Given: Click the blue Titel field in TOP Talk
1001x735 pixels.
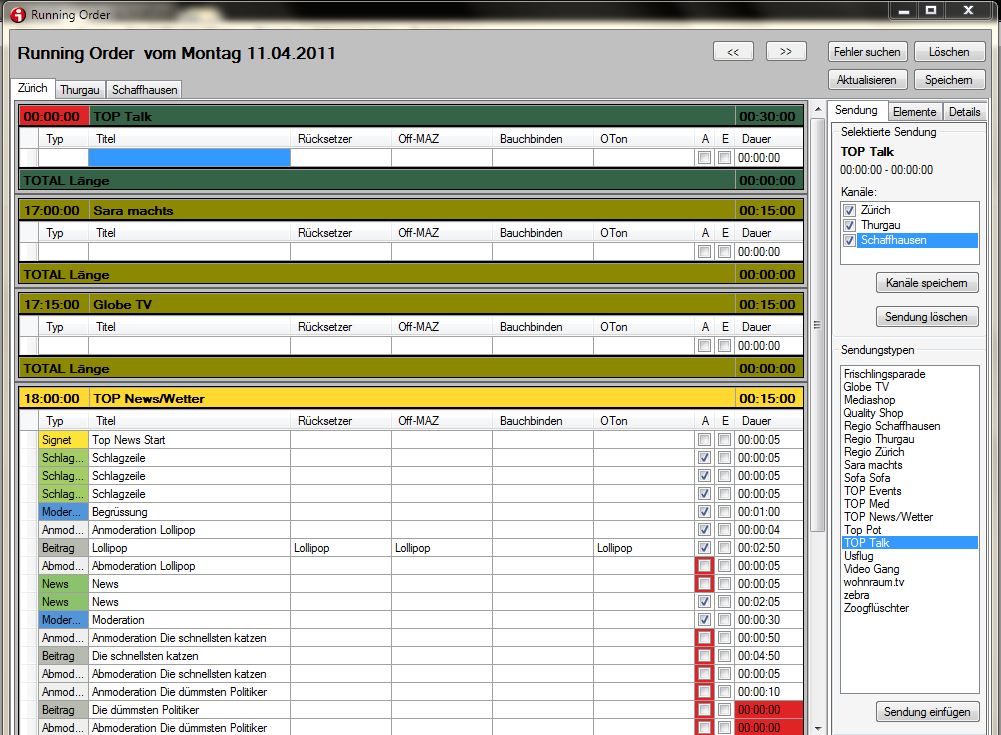Looking at the screenshot, I should tap(189, 158).
